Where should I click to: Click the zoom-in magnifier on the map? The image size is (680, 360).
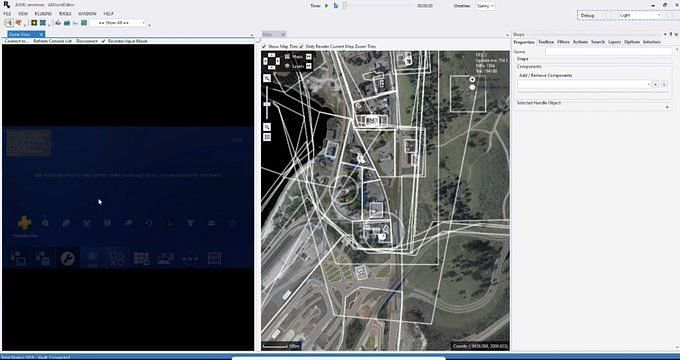[267, 78]
